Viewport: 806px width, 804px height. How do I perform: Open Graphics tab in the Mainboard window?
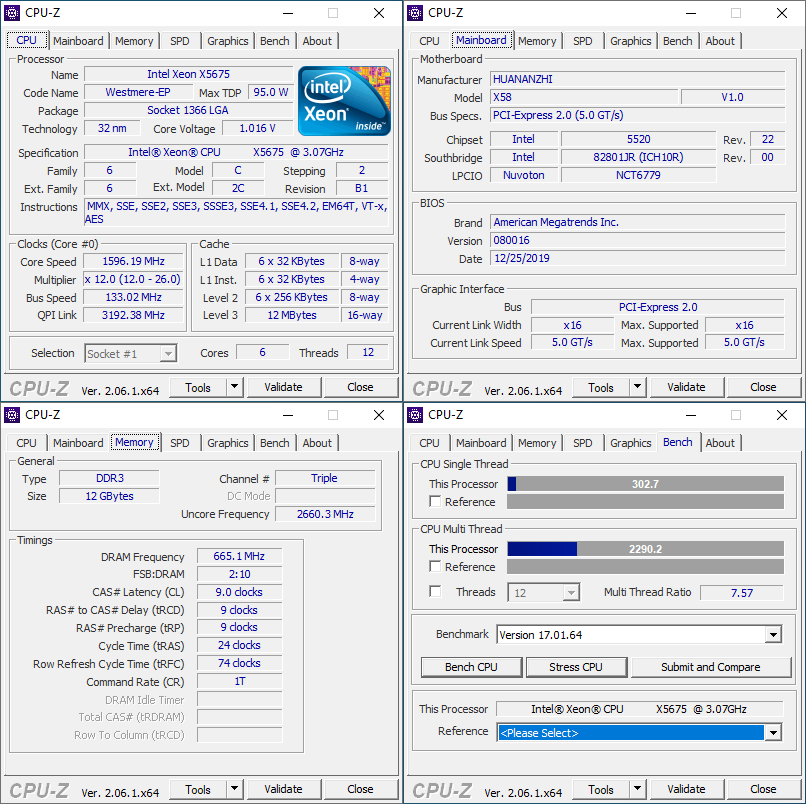(x=630, y=41)
